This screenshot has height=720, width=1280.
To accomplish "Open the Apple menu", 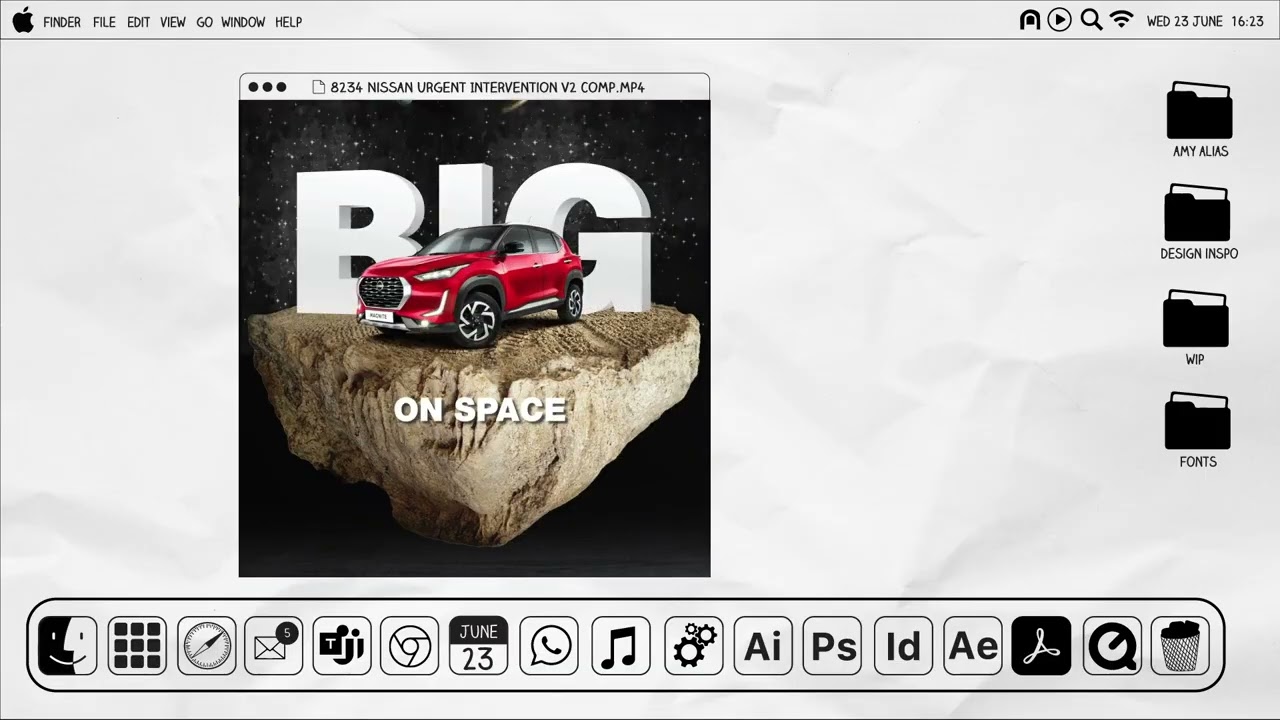I will 23,20.
